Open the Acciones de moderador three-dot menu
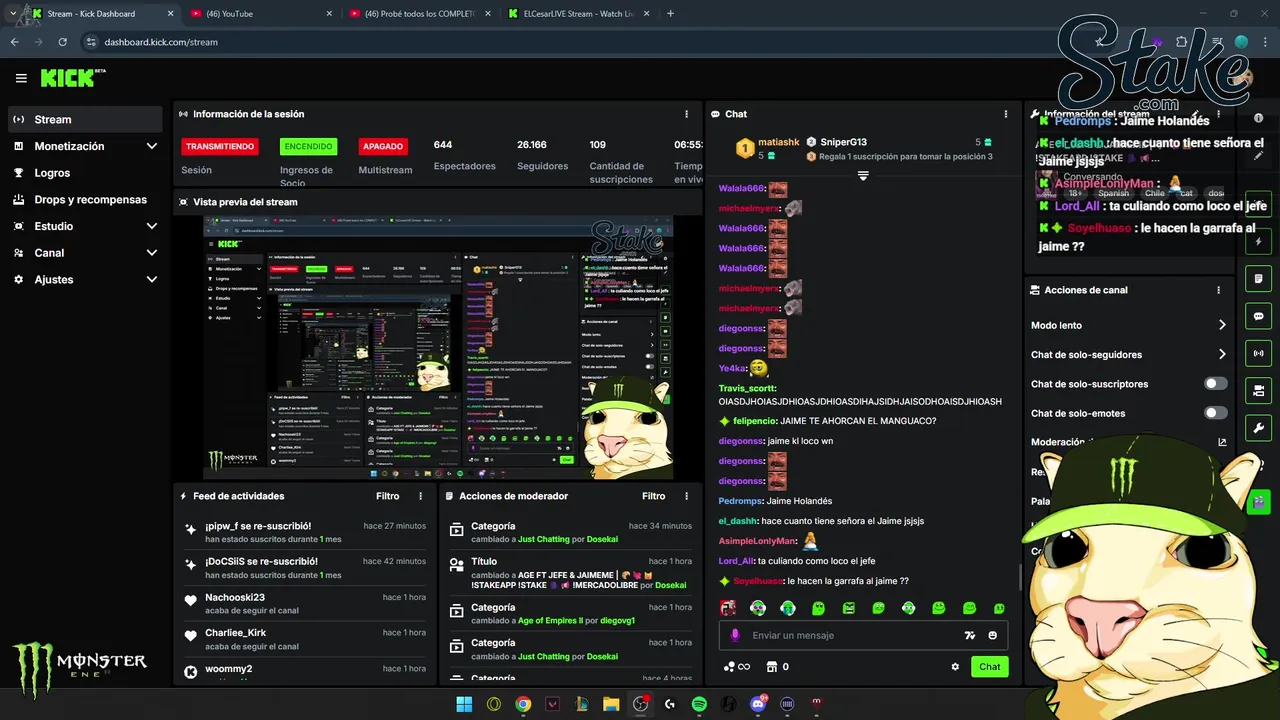The image size is (1280, 720). (686, 496)
